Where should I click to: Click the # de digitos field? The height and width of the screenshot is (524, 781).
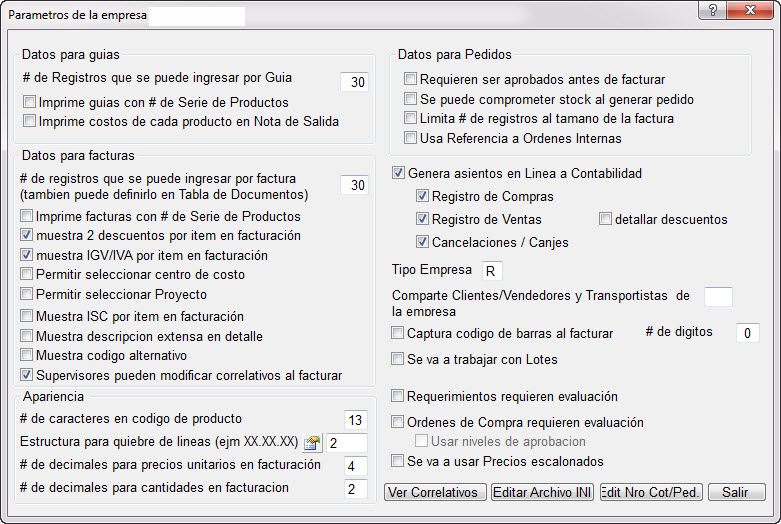pyautogui.click(x=748, y=334)
